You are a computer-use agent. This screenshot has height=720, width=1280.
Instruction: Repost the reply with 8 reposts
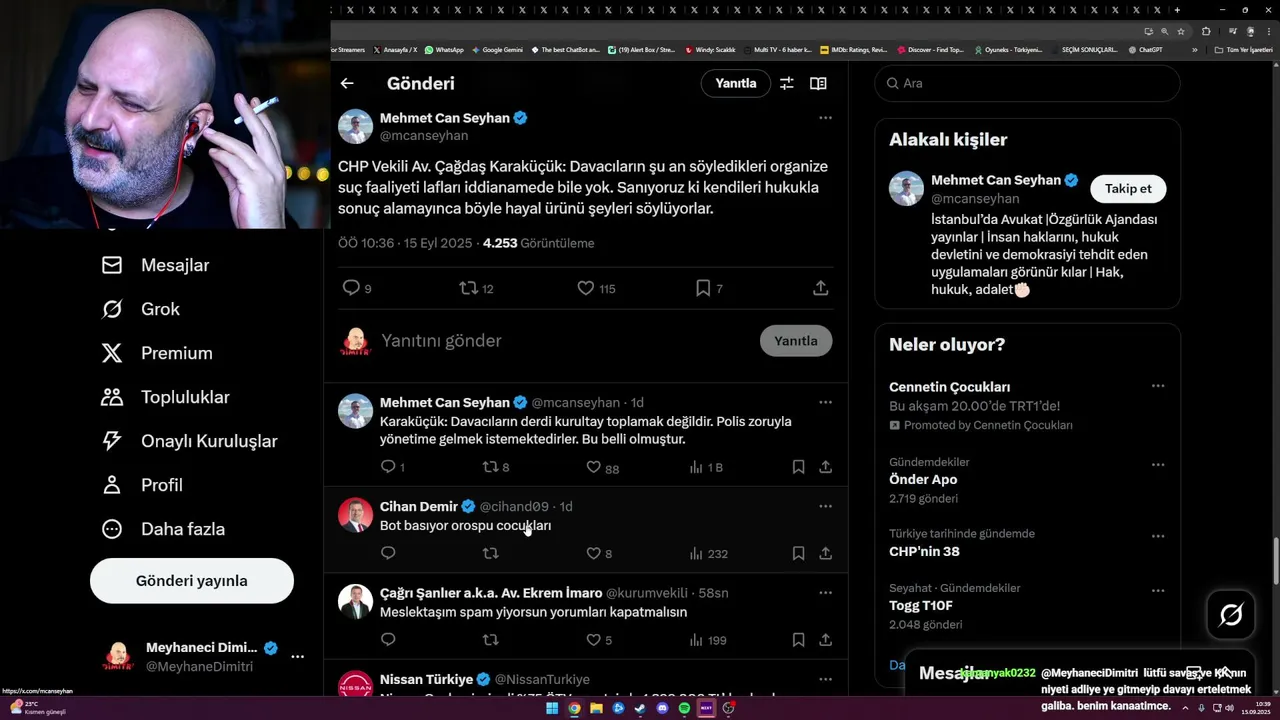pos(490,467)
